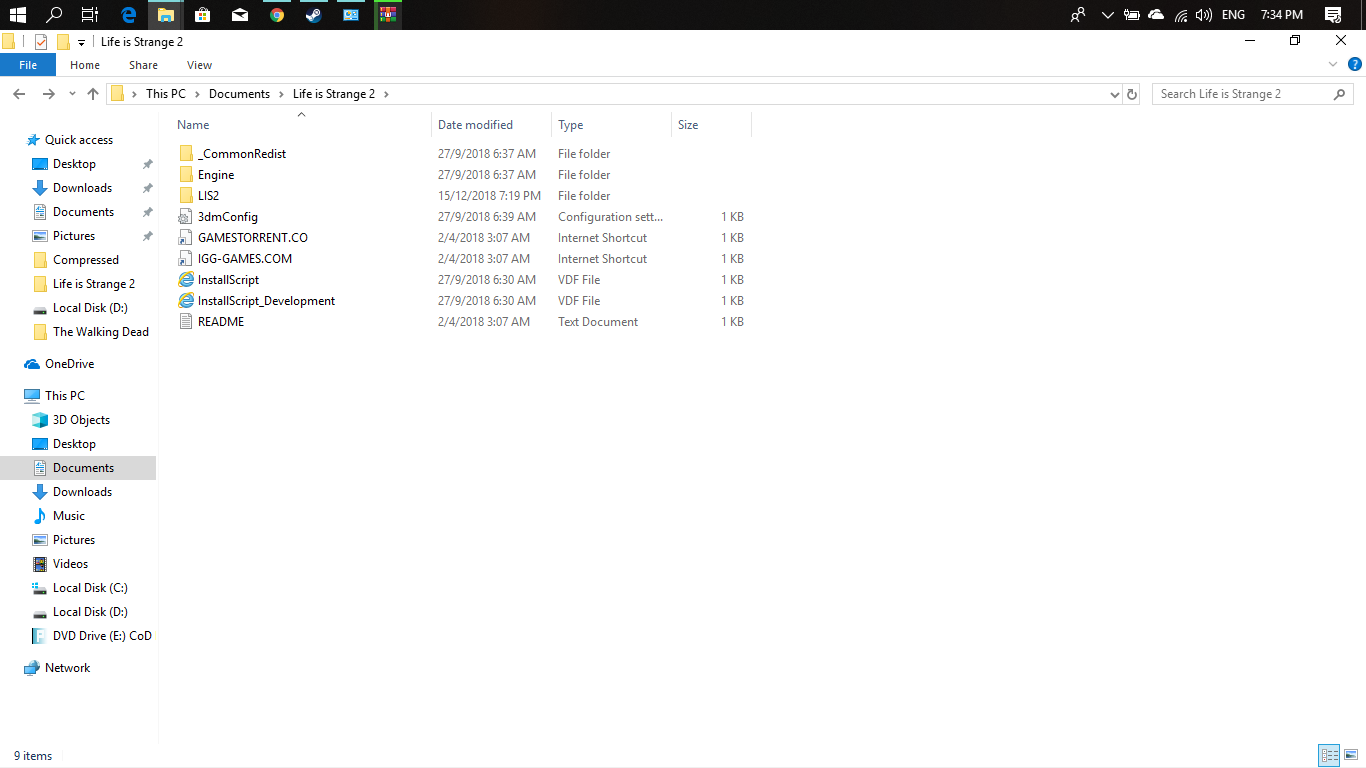
Task: Switch to large icons view in status bar
Action: (1351, 755)
